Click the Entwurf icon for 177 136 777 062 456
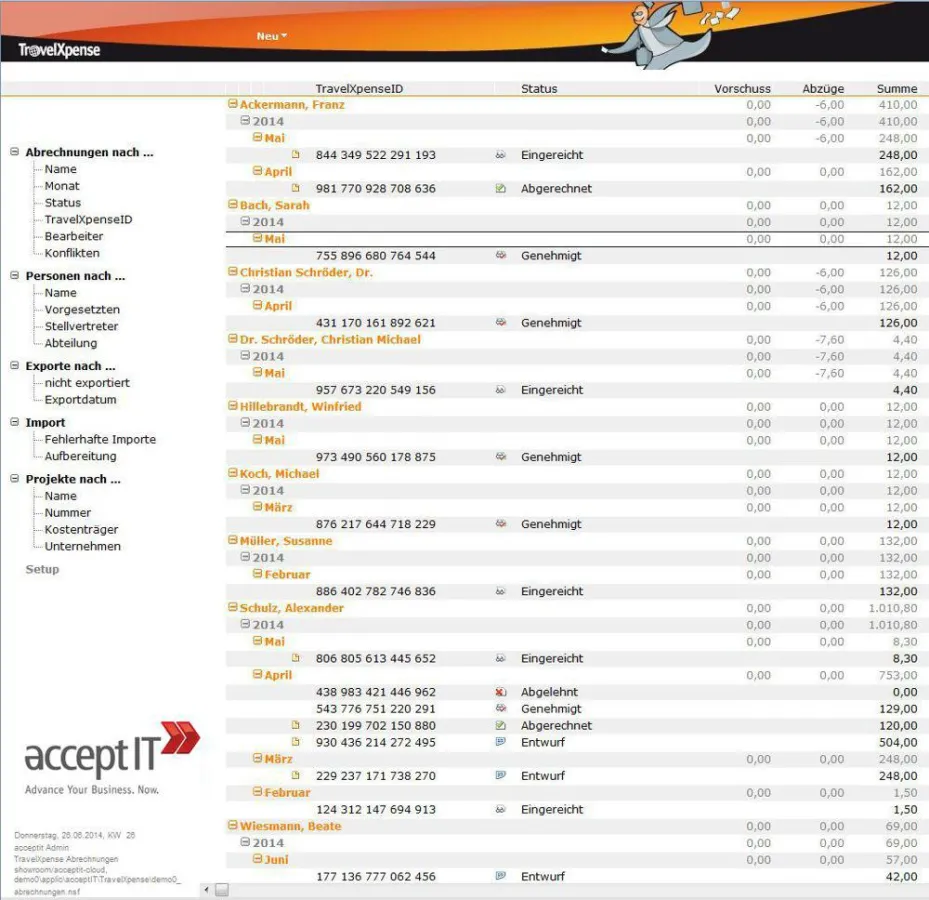 click(x=501, y=876)
